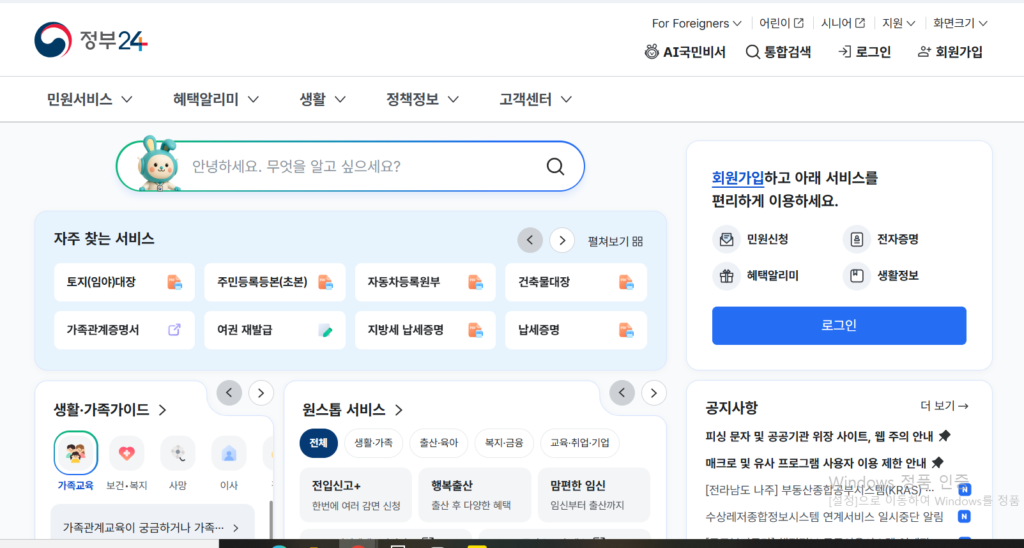Open the AI국민비서 assistant
The image size is (1024, 548).
[x=685, y=52]
